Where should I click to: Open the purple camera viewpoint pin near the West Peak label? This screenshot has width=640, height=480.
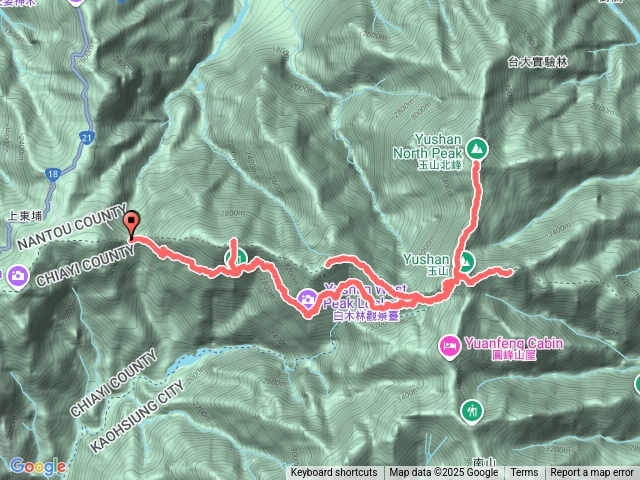click(x=307, y=299)
